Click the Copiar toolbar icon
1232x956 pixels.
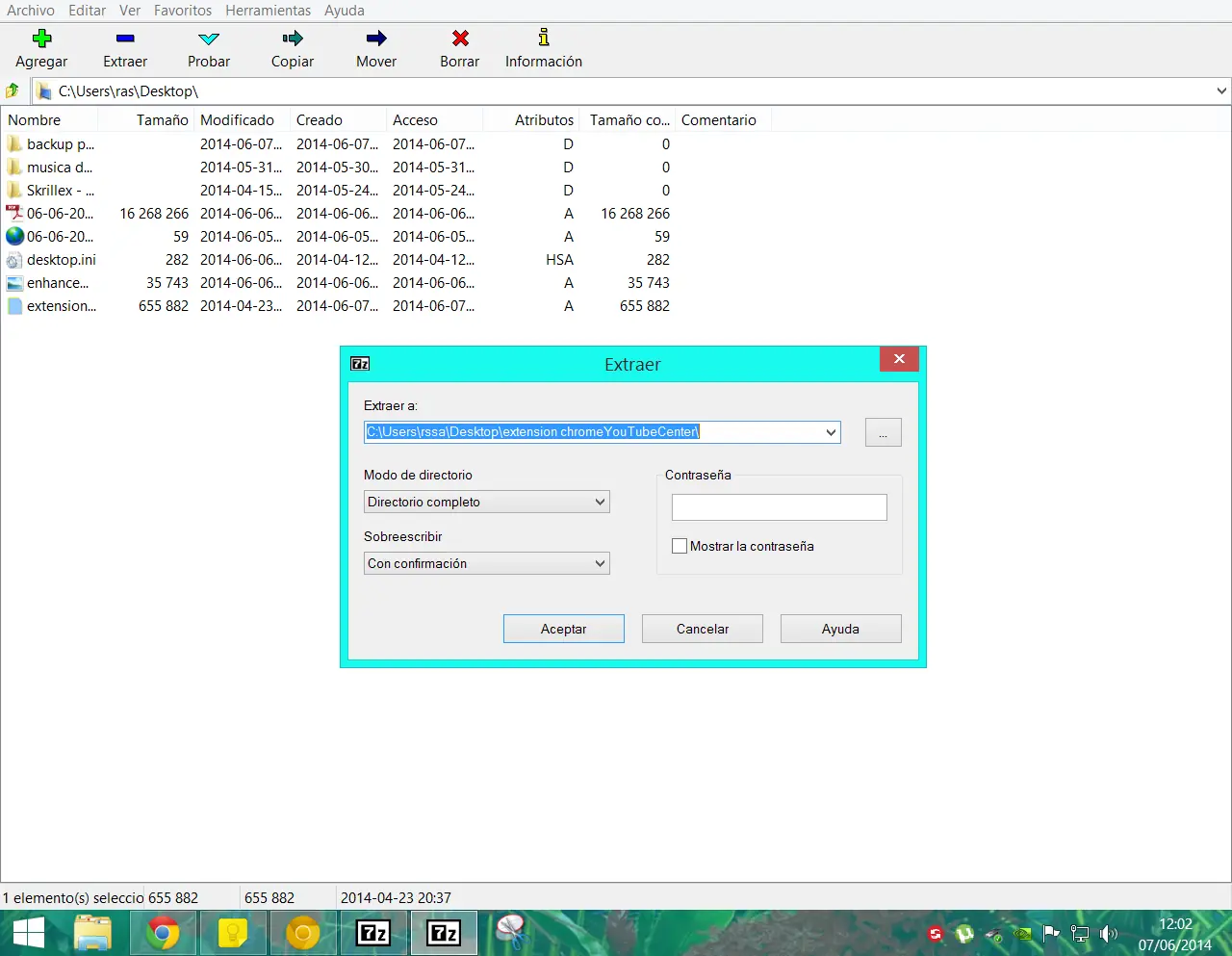click(293, 39)
